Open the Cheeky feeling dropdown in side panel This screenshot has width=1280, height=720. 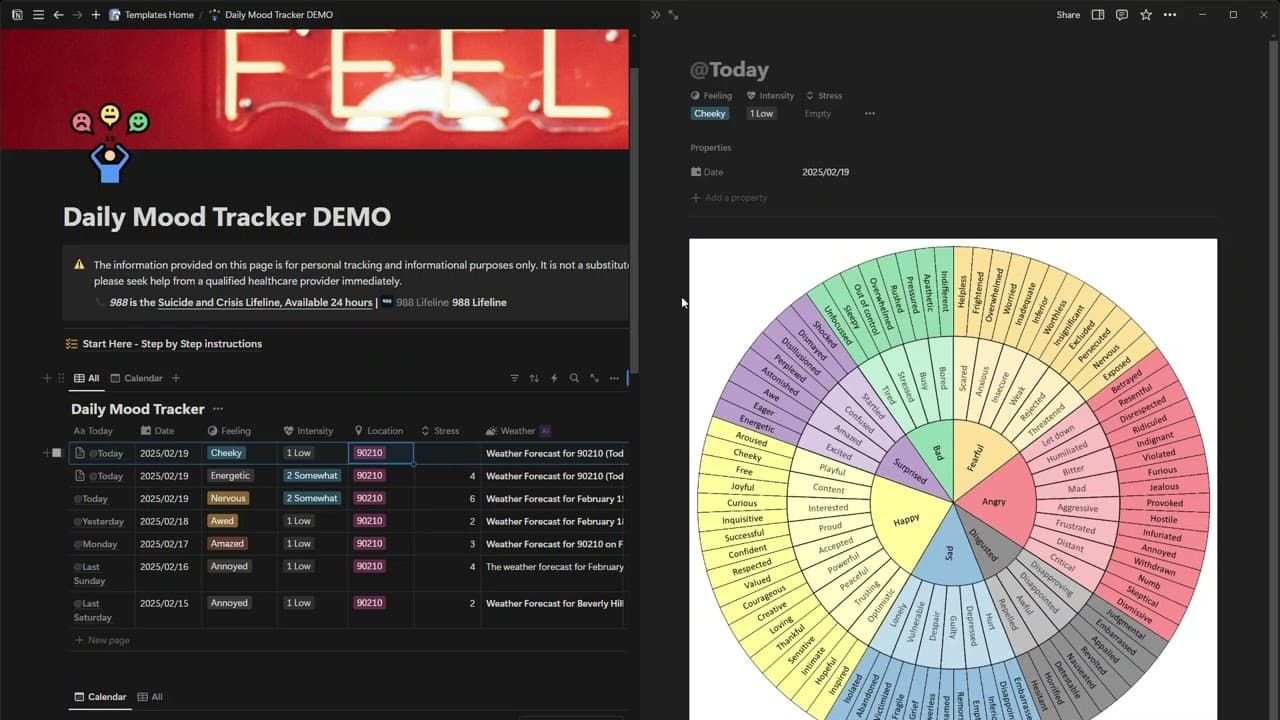710,114
